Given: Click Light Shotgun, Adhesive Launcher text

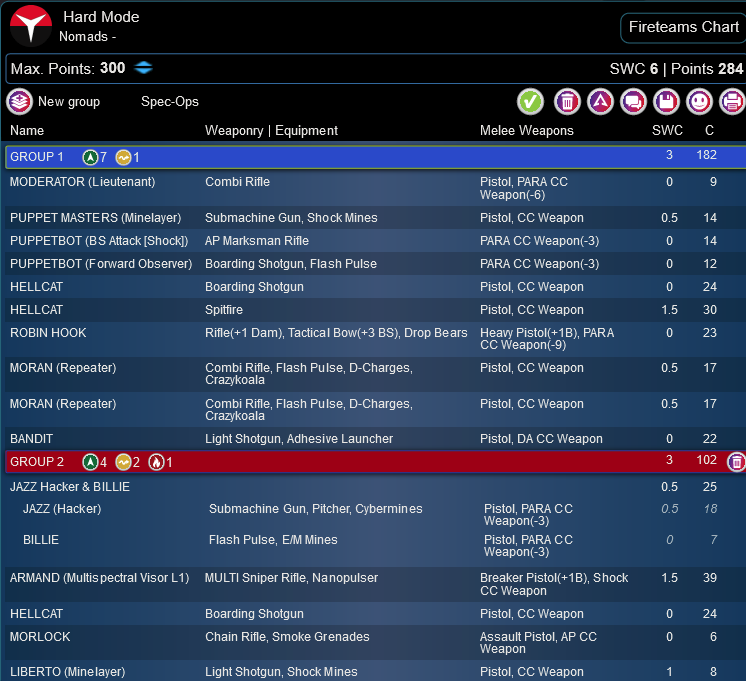Looking at the screenshot, I should (x=299, y=439).
